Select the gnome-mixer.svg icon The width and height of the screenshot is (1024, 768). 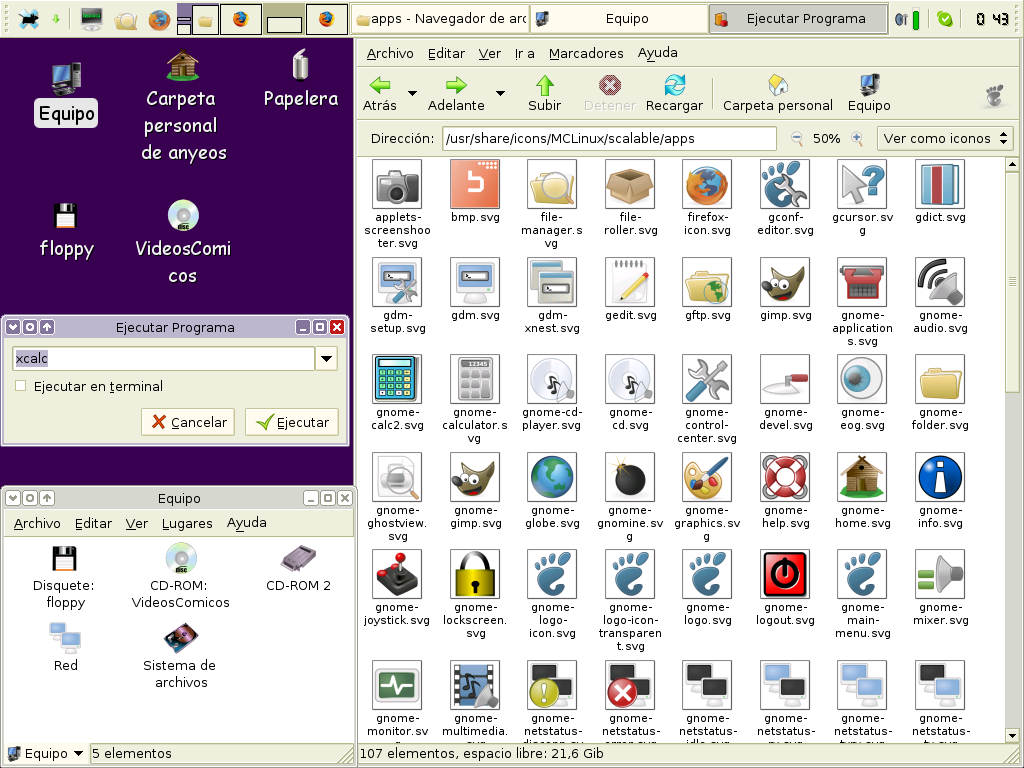[x=940, y=574]
